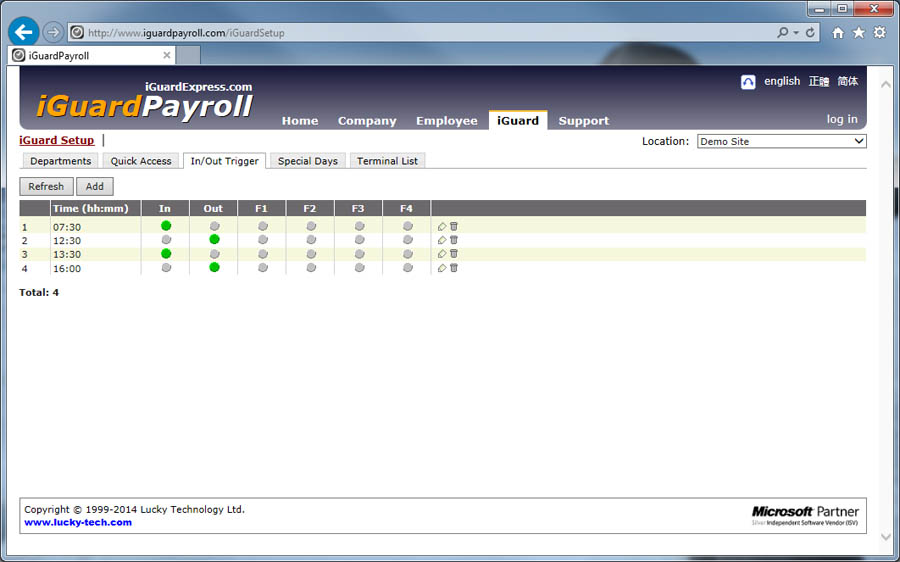Toggle Out indicator for 07:30 row
Screen dimensions: 900x562
point(215,226)
